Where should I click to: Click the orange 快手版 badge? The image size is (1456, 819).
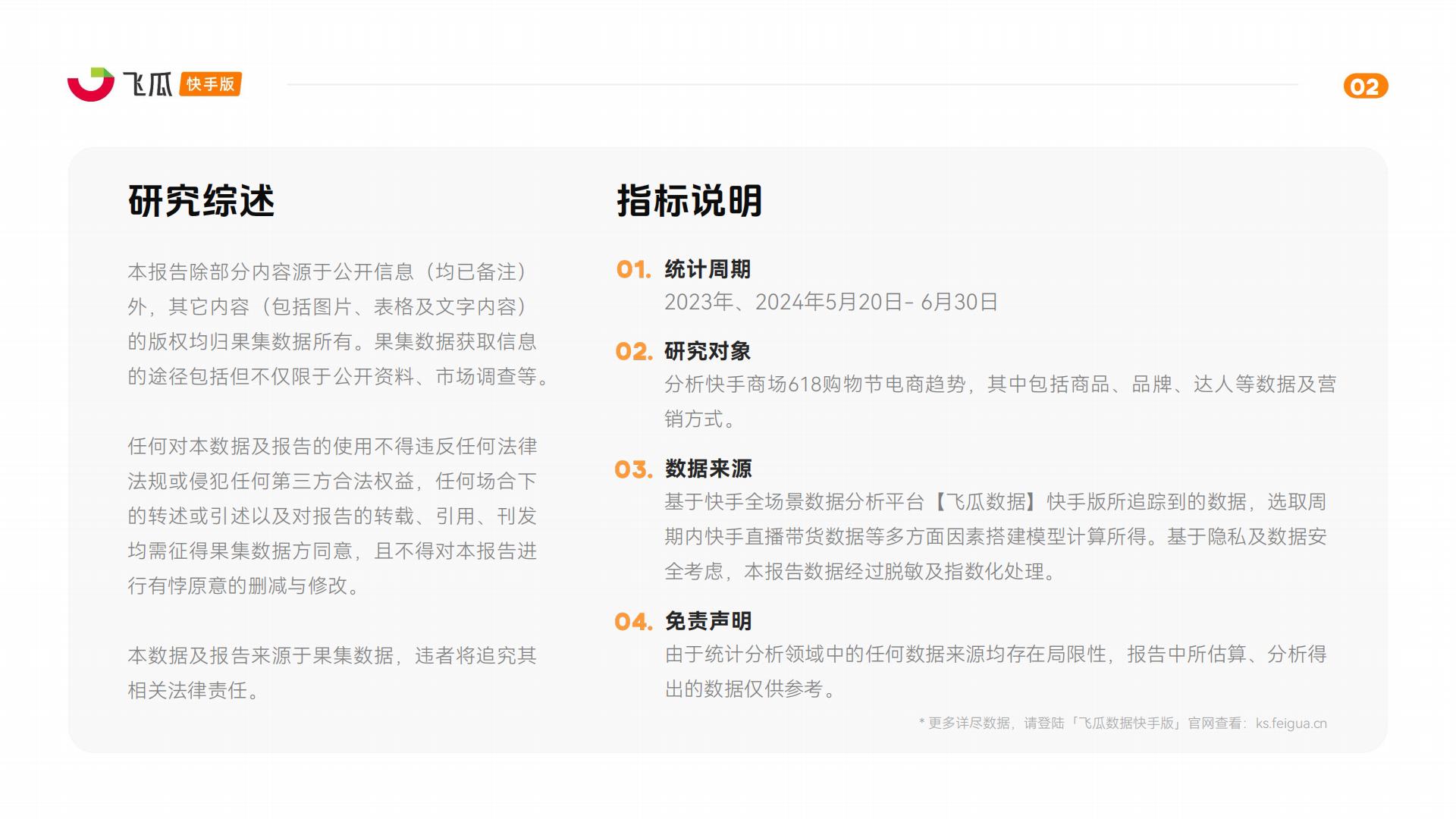tap(211, 84)
